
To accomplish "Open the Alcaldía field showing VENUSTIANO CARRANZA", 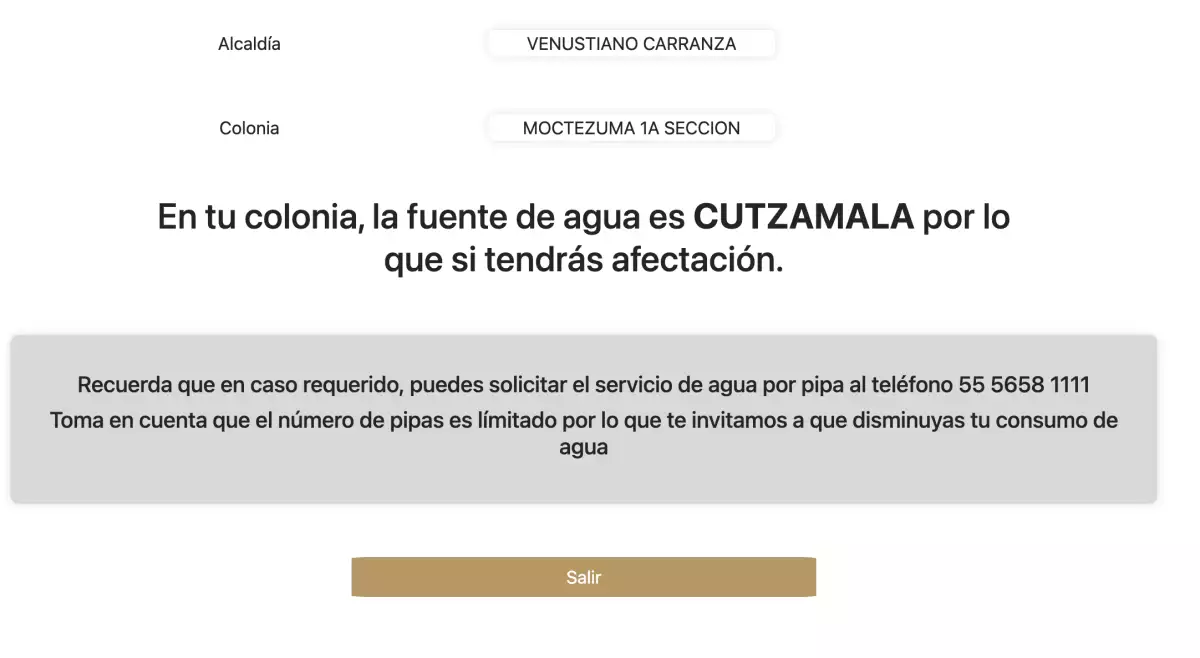I will pyautogui.click(x=631, y=44).
